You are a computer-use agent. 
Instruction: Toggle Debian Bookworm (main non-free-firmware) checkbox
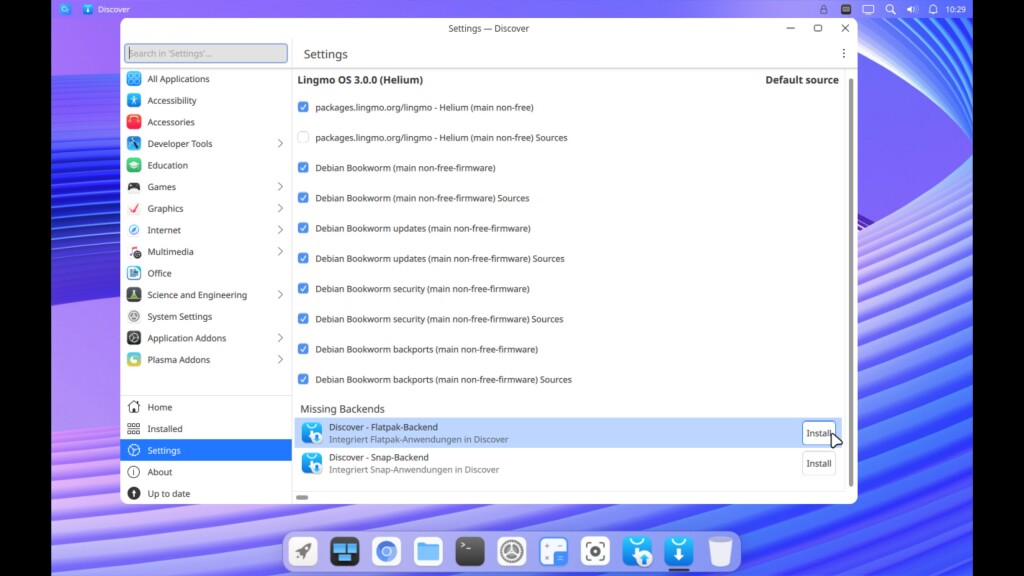(x=303, y=167)
